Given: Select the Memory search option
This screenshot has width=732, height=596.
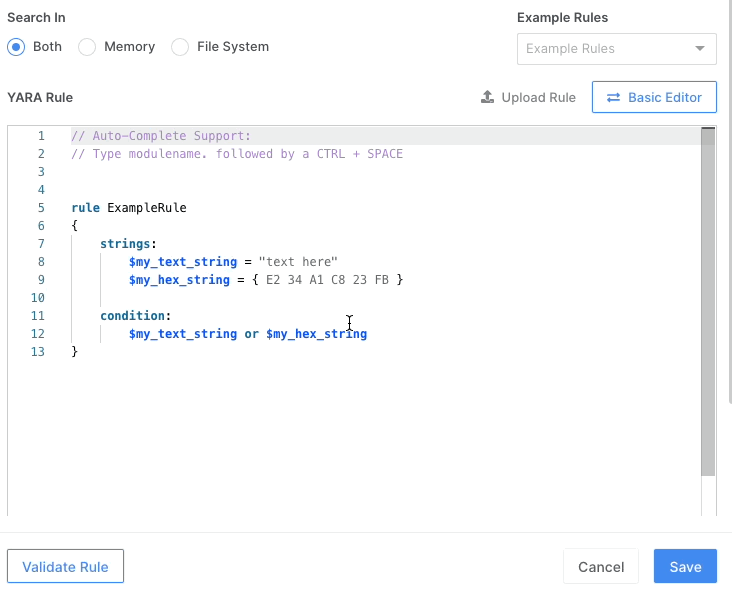Looking at the screenshot, I should click(87, 47).
